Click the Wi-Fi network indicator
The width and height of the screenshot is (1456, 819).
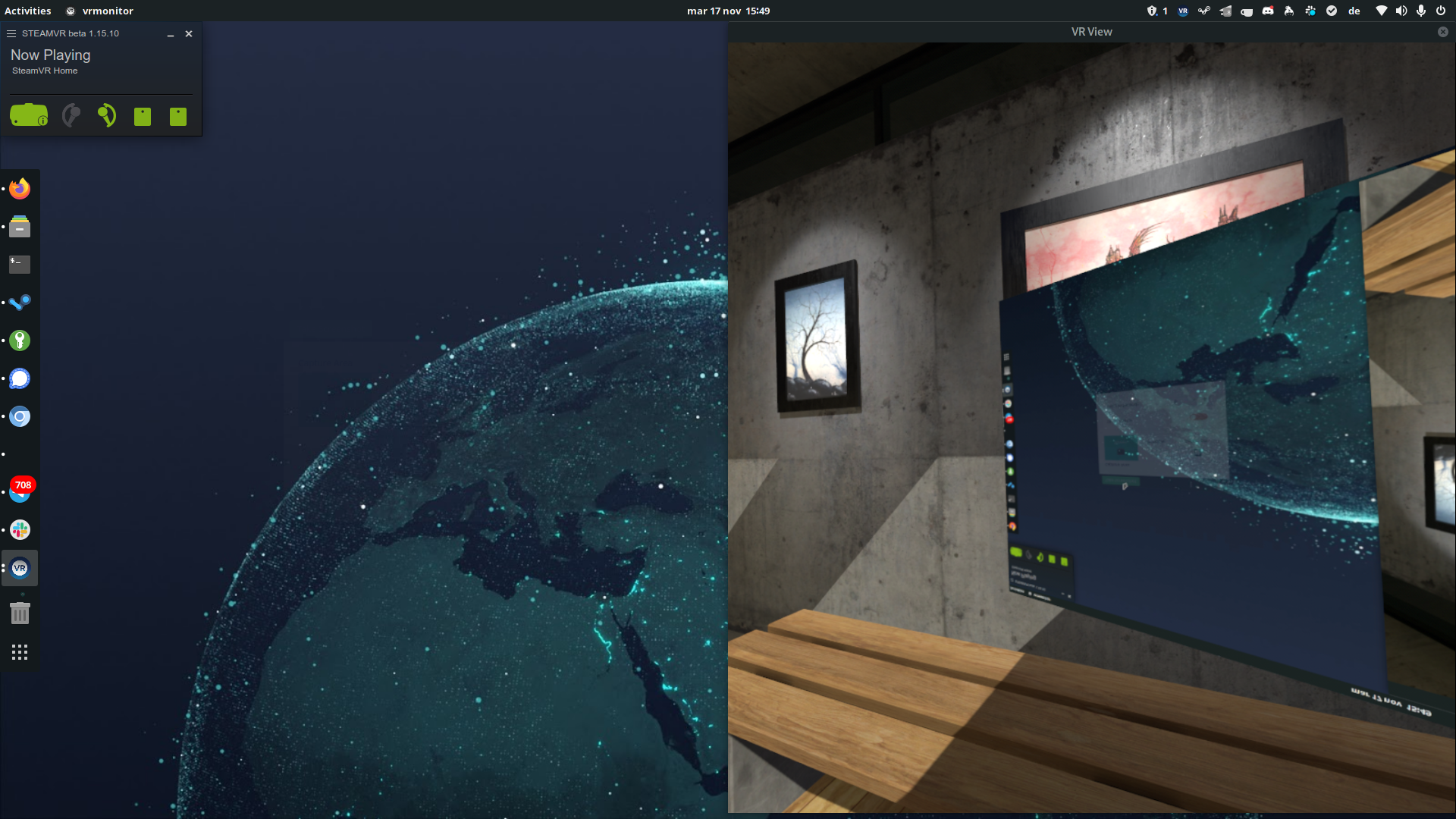pyautogui.click(x=1382, y=11)
